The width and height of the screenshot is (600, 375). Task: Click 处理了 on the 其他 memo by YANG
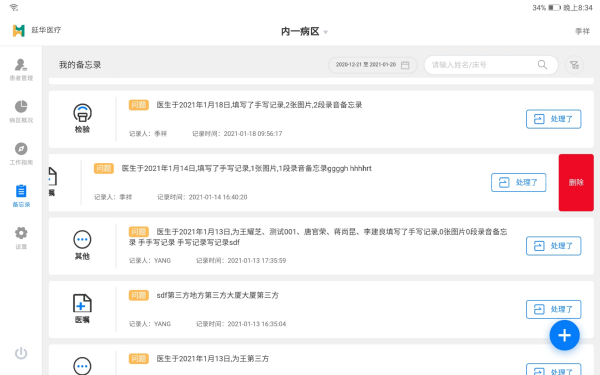553,246
